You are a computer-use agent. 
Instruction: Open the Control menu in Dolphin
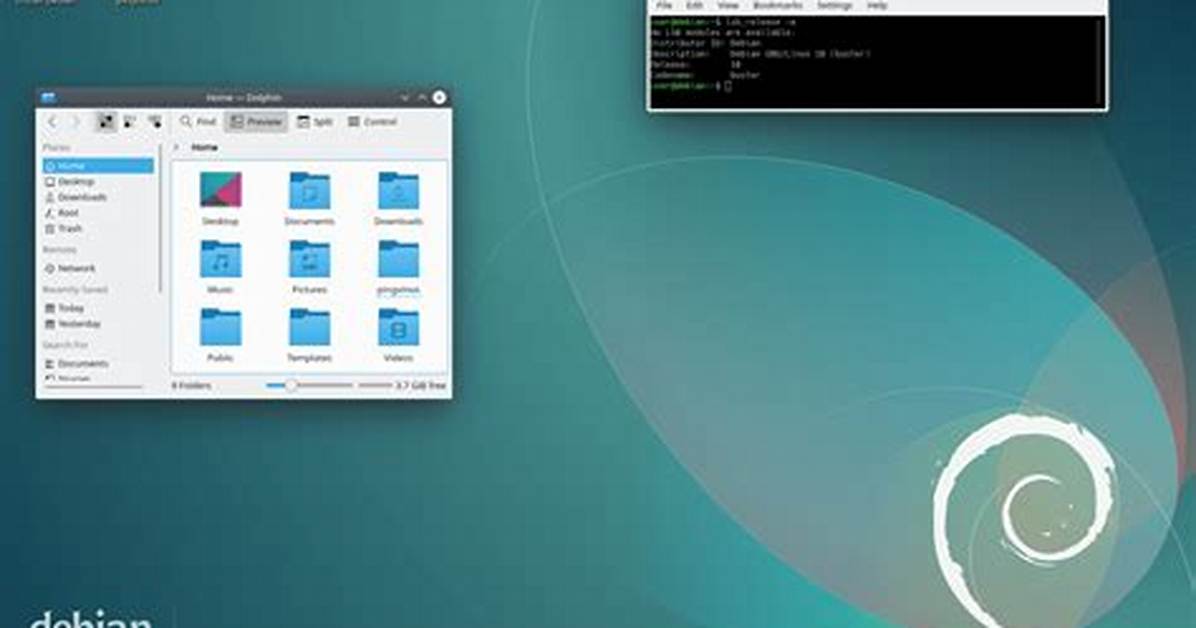pos(372,121)
